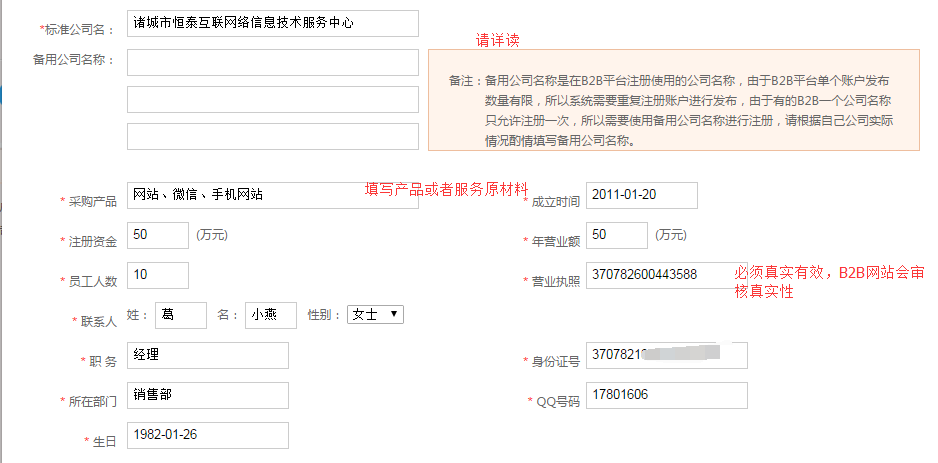Screen dimensions: 938x463
Task: Click the 职务 job title field
Action: (x=208, y=355)
